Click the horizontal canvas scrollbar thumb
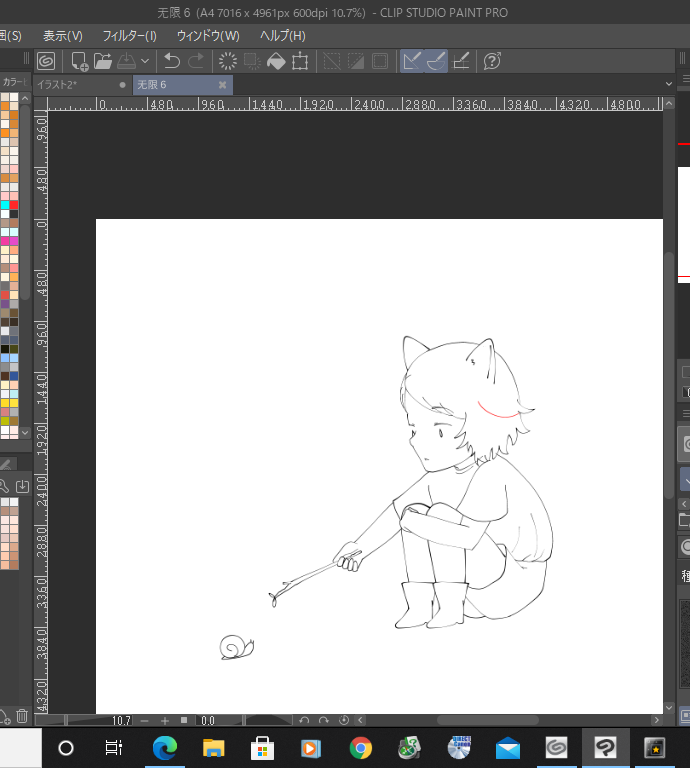Viewport: 690px width, 768px height. pyautogui.click(x=488, y=720)
